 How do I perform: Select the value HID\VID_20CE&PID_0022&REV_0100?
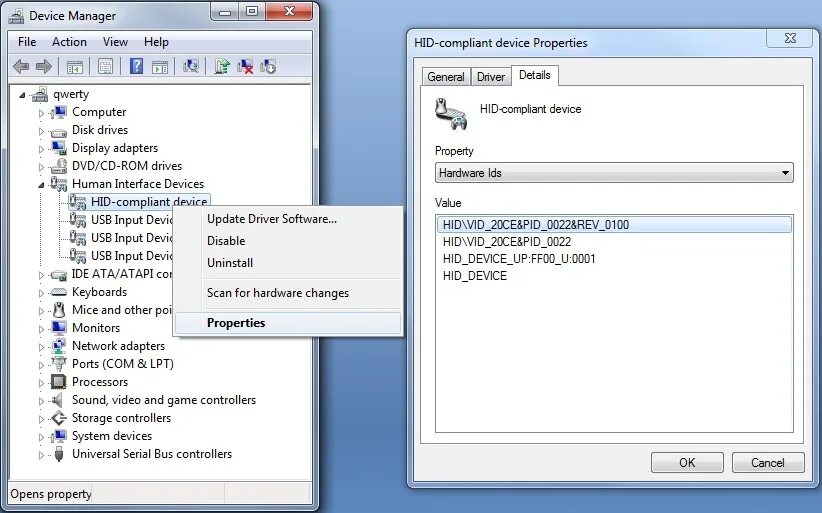613,225
